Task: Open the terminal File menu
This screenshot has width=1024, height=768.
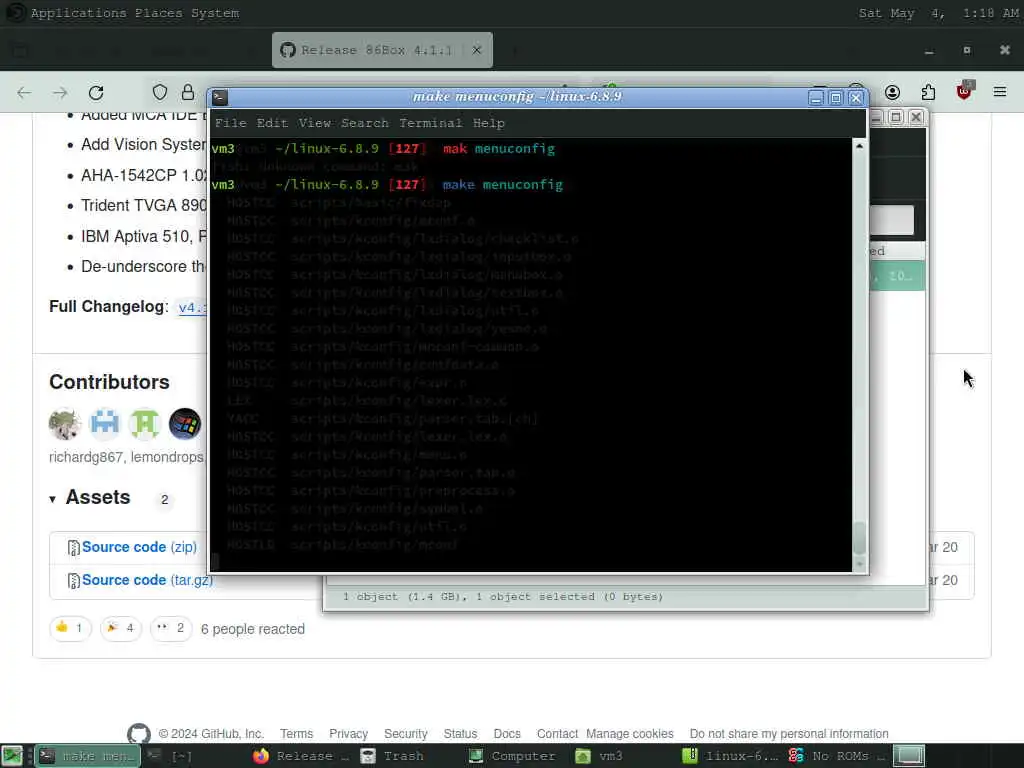Action: [231, 123]
